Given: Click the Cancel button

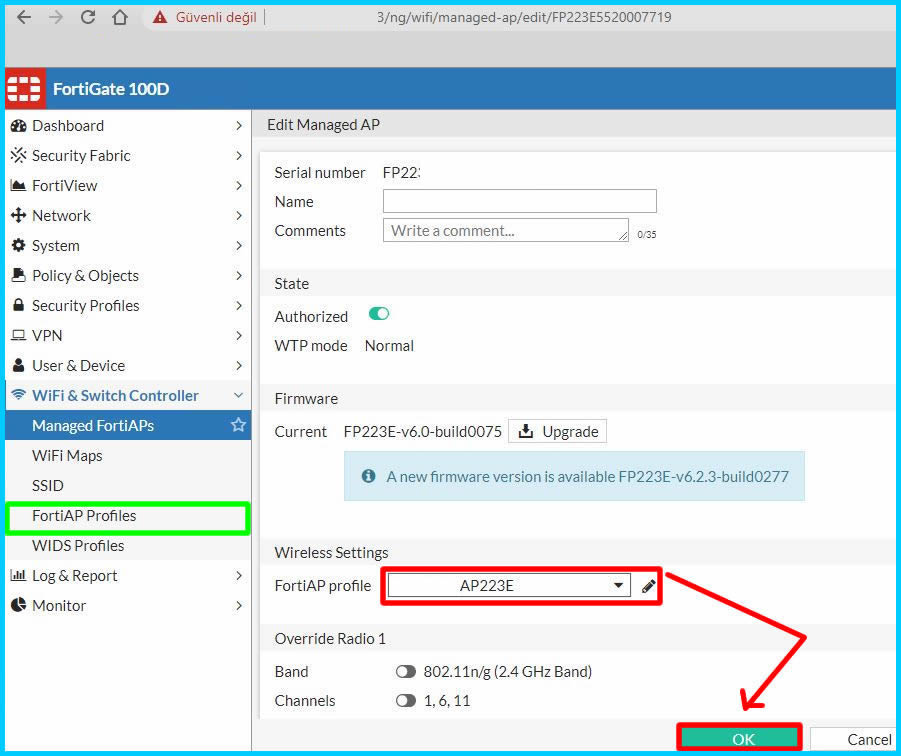Looking at the screenshot, I should pyautogui.click(x=854, y=739).
